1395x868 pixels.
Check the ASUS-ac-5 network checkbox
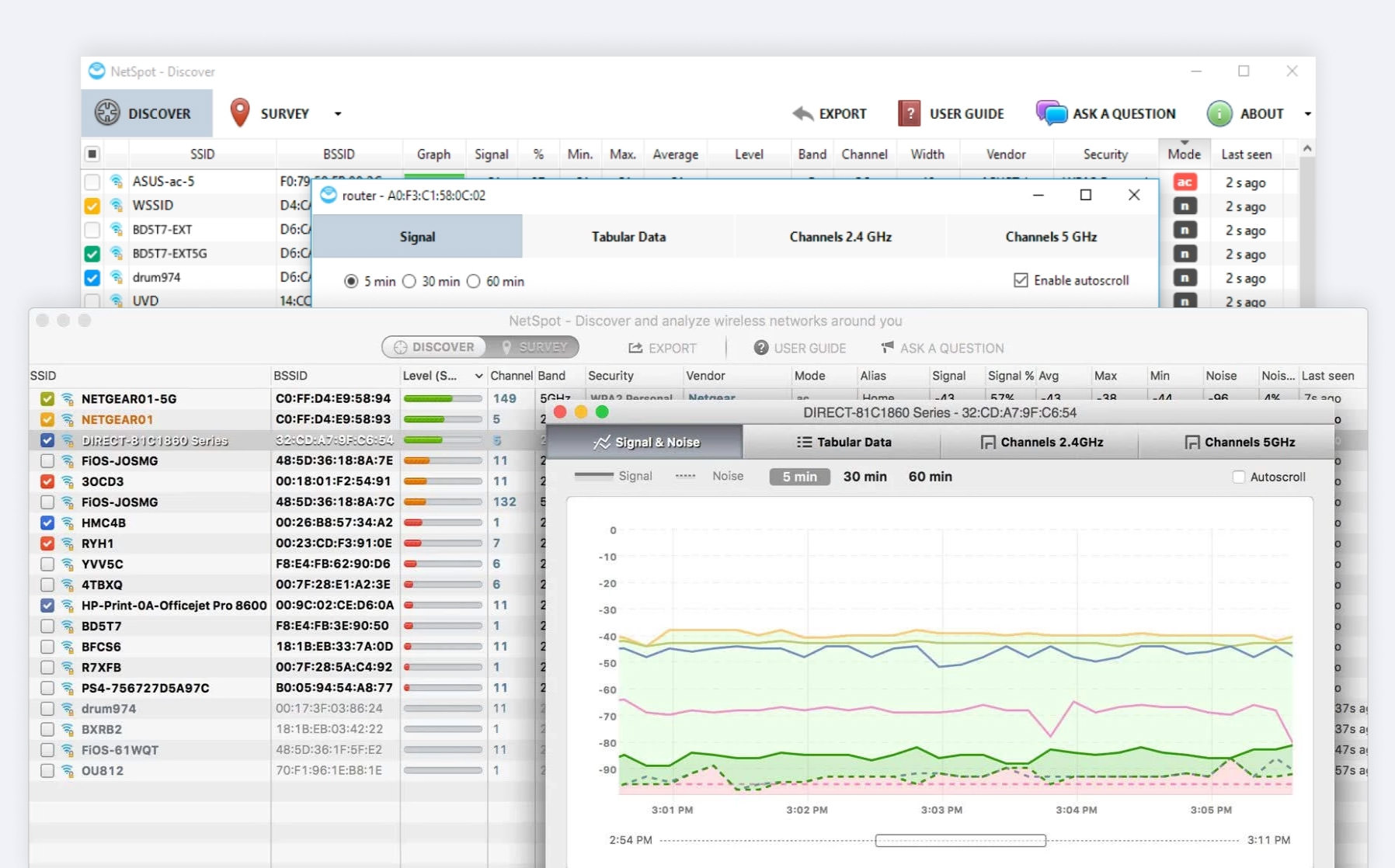click(x=92, y=182)
